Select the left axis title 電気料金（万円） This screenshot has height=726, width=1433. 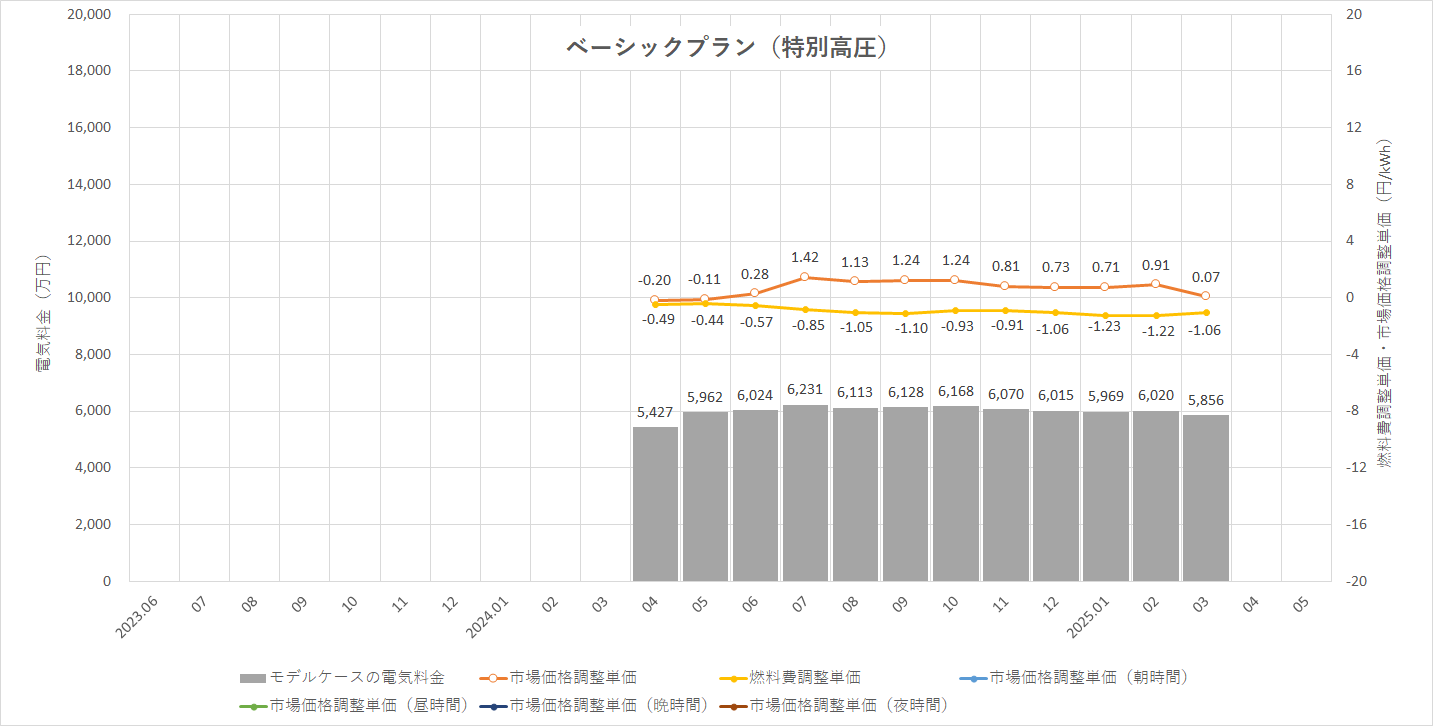pos(43,312)
